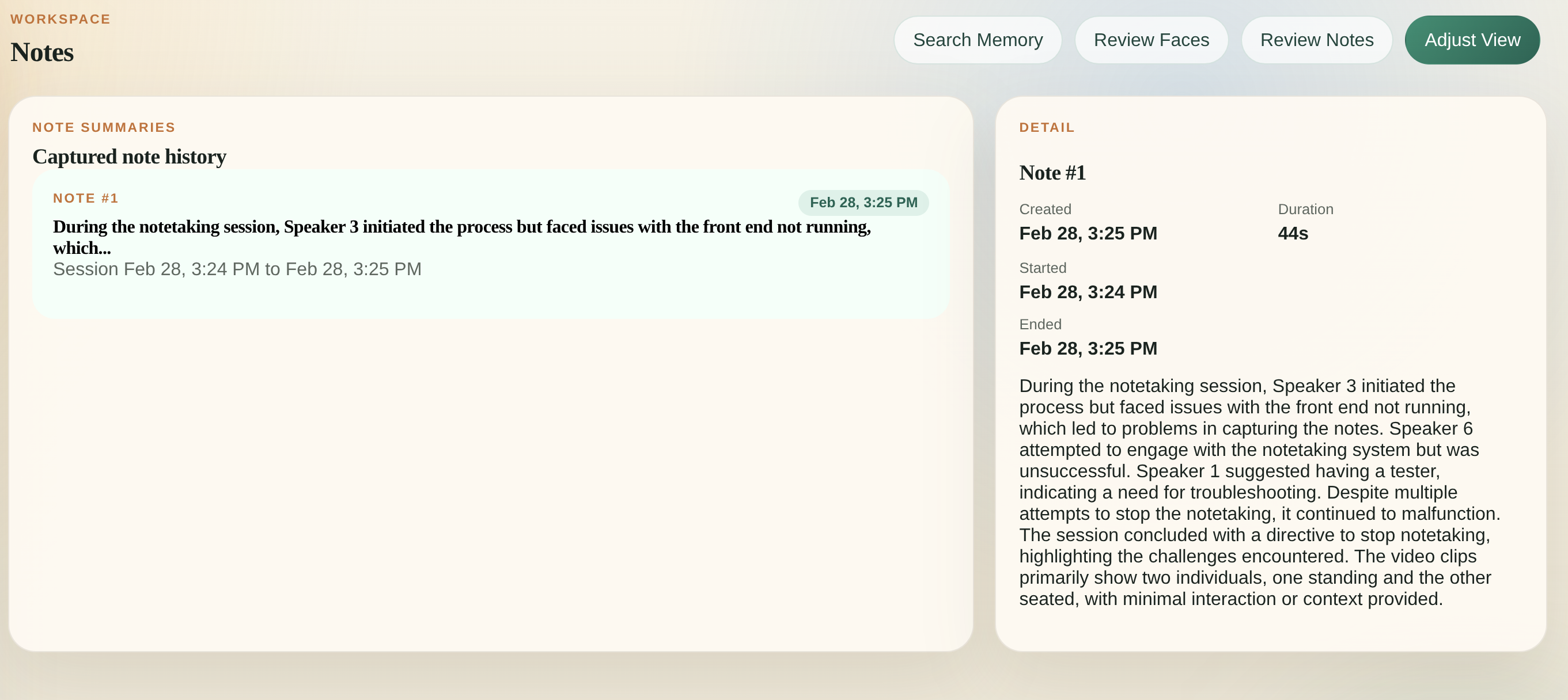This screenshot has width=1568, height=700.
Task: Click the Feb 28, 3:25 PM date badge
Action: pos(862,203)
